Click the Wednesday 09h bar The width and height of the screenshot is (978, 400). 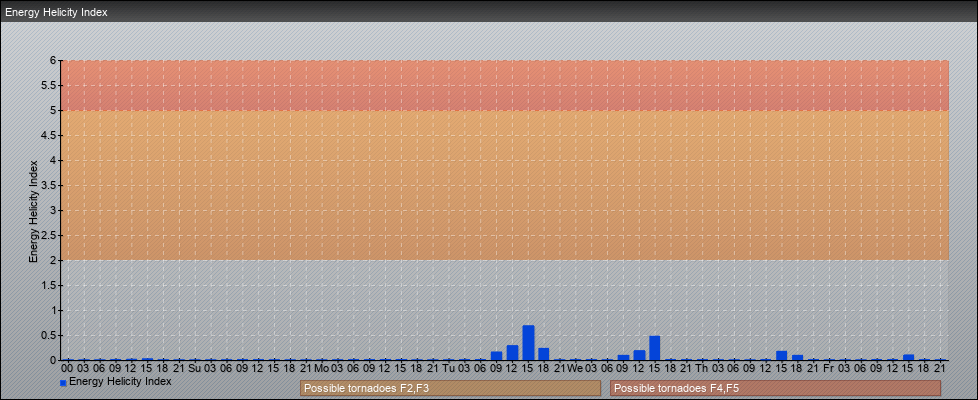coord(623,358)
